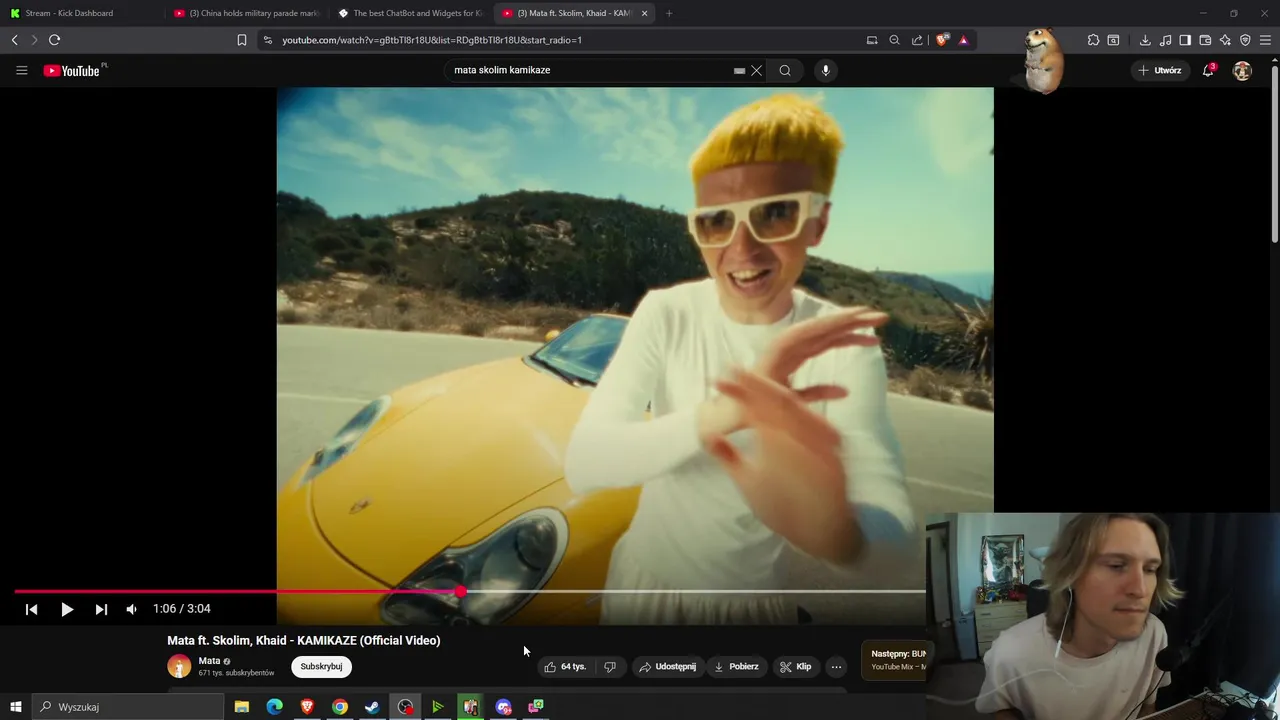Screen dimensions: 1280x720
Task: Run search with the magnifier button
Action: click(785, 70)
